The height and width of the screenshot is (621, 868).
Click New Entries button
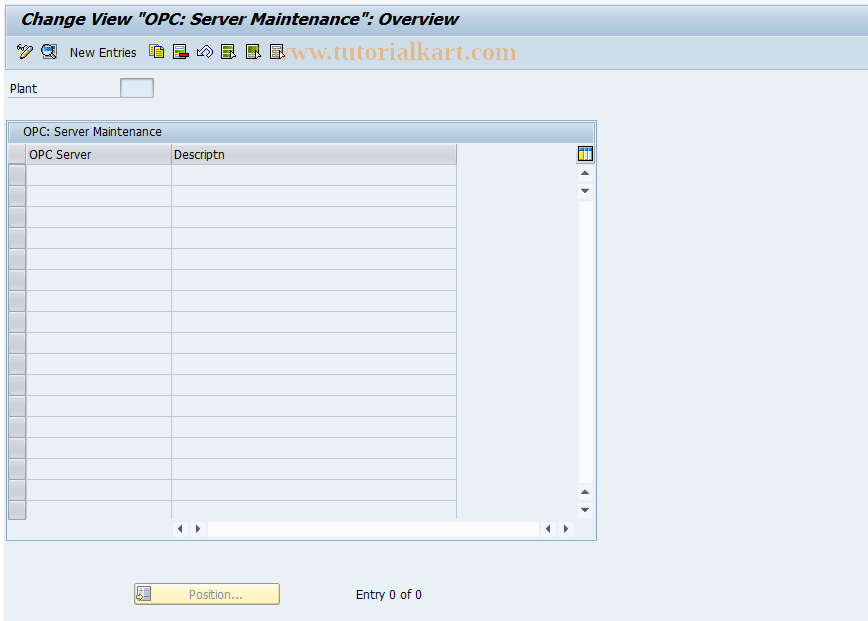coord(103,53)
